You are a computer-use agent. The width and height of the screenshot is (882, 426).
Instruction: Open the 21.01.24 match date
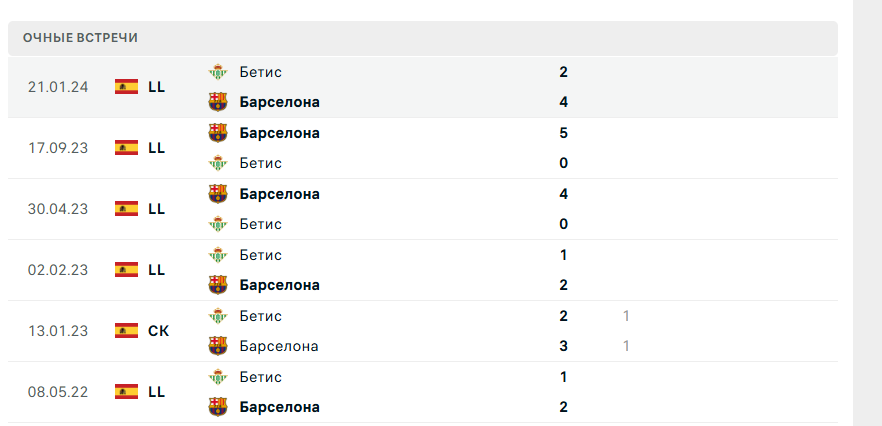click(58, 87)
